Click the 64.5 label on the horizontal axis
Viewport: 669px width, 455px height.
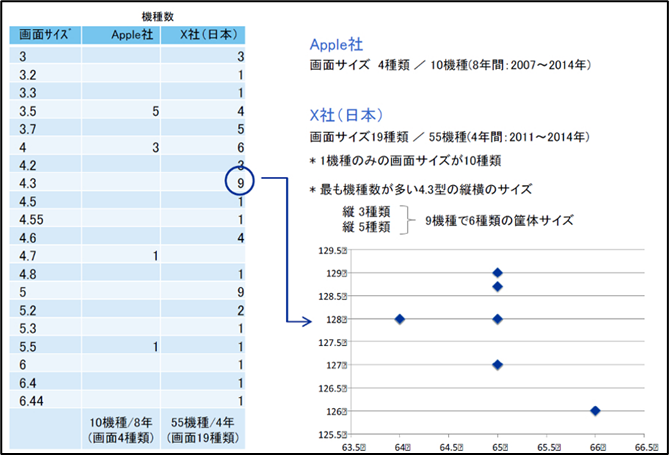(x=451, y=447)
